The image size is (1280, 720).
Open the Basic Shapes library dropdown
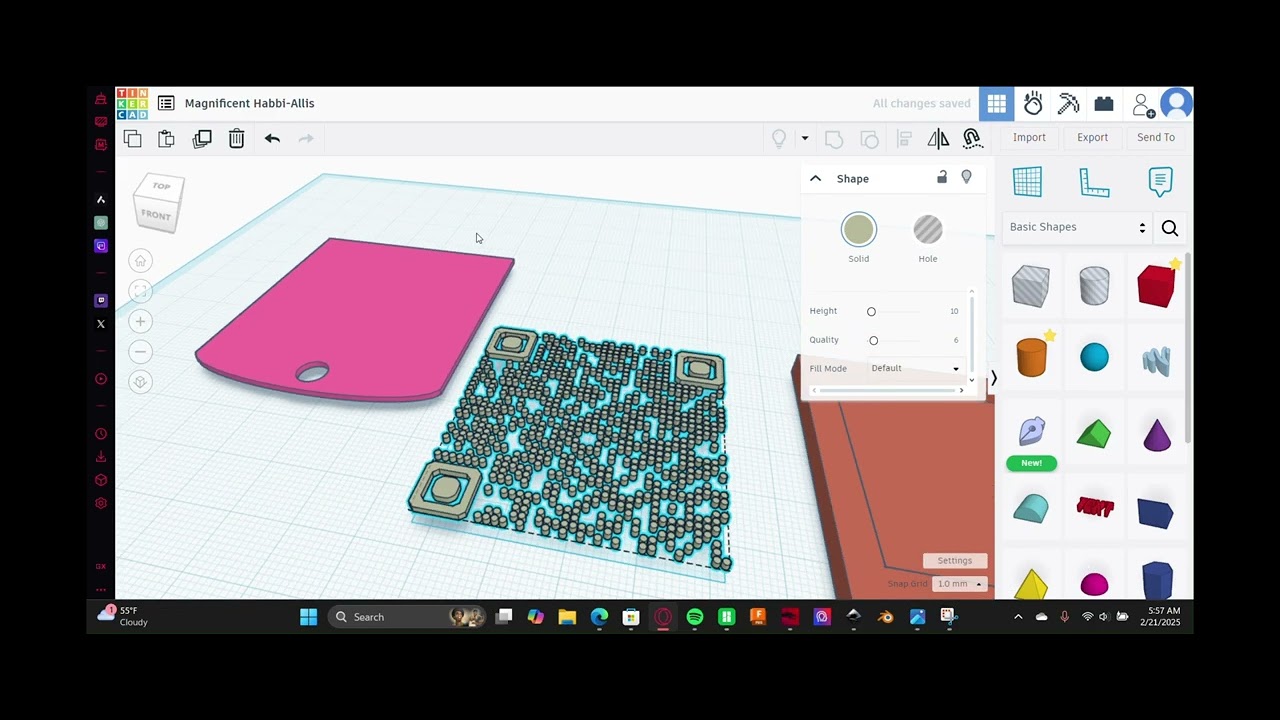point(1077,227)
